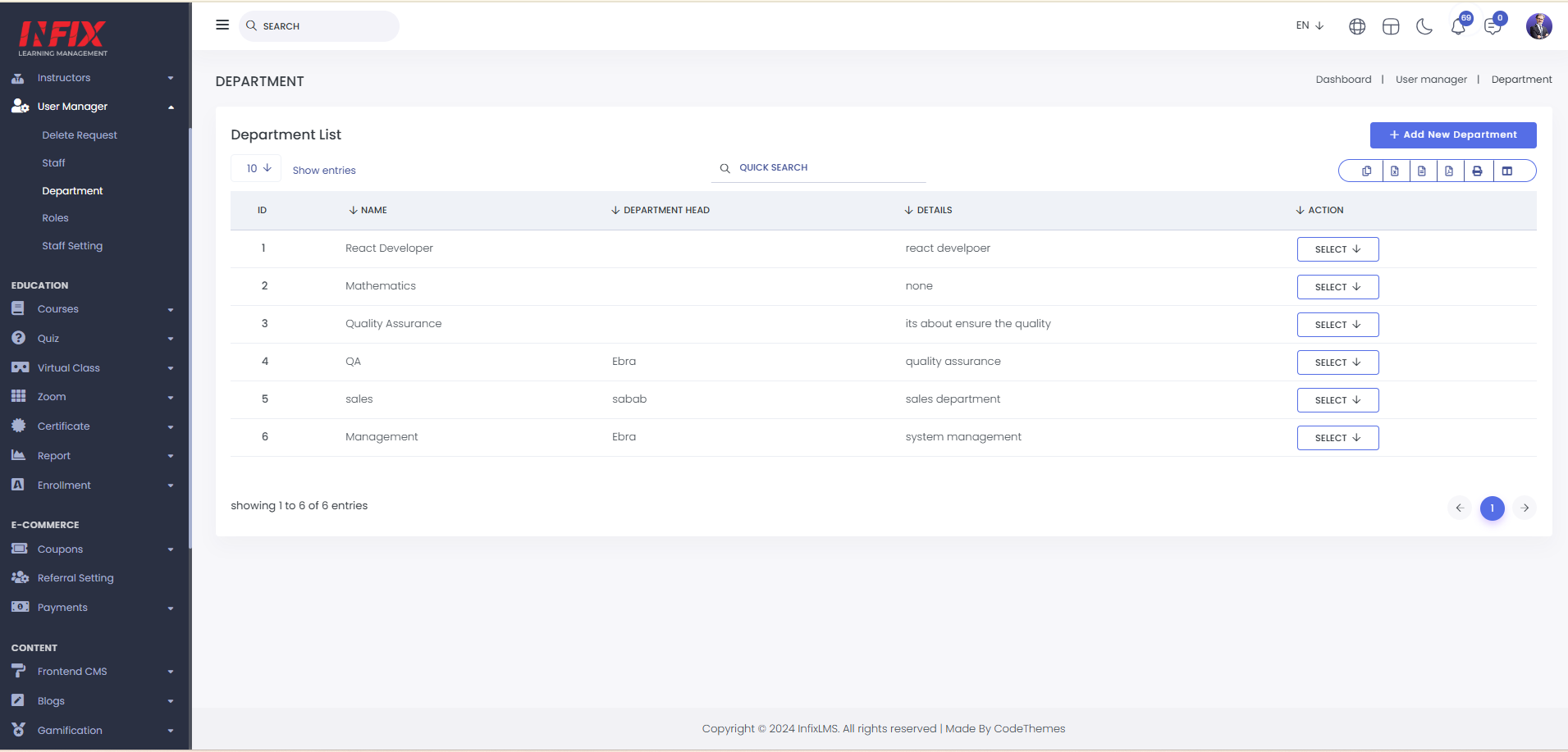This screenshot has height=752, width=1568.
Task: Click the Coupons icon
Action: pos(19,548)
